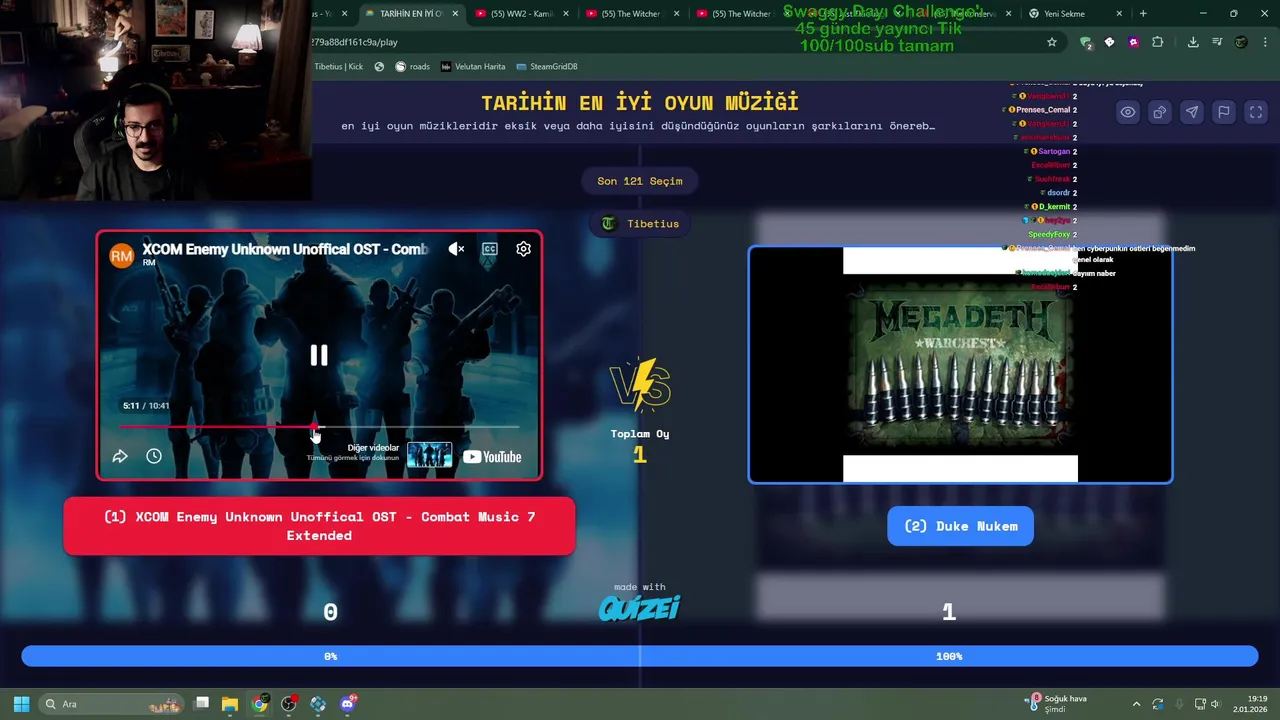Open YouTube player settings gear
Screen dimensions: 1280x720
523,249
